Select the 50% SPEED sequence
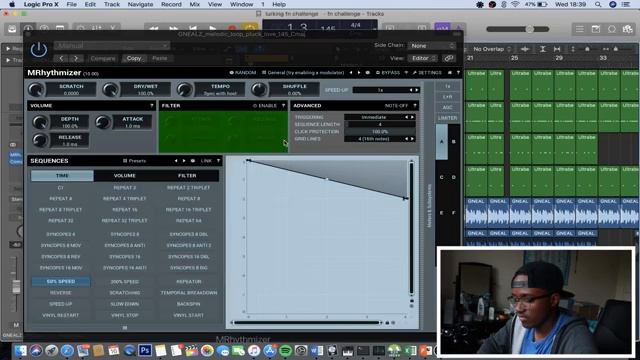Screen dimensions: 640x360 pyautogui.click(x=60, y=282)
